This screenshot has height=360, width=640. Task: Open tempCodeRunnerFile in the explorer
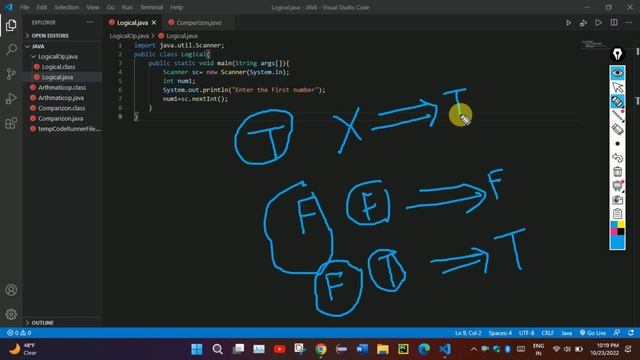[x=69, y=129]
